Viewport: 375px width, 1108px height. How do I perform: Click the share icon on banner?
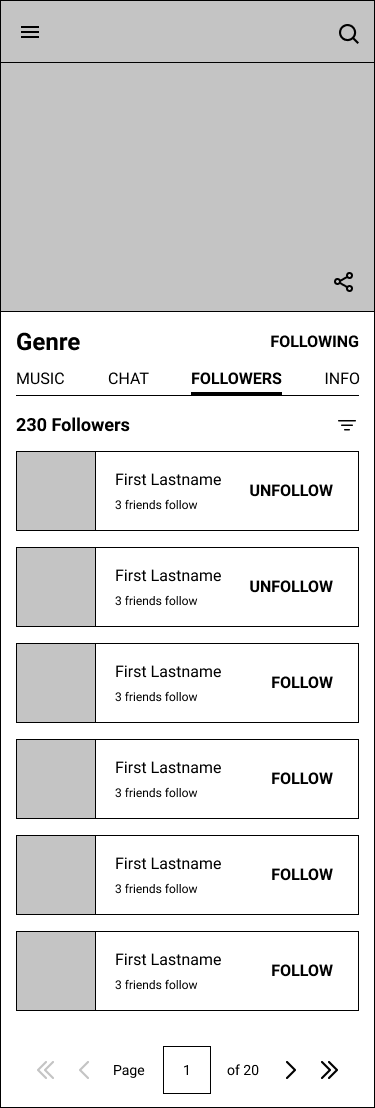point(344,282)
